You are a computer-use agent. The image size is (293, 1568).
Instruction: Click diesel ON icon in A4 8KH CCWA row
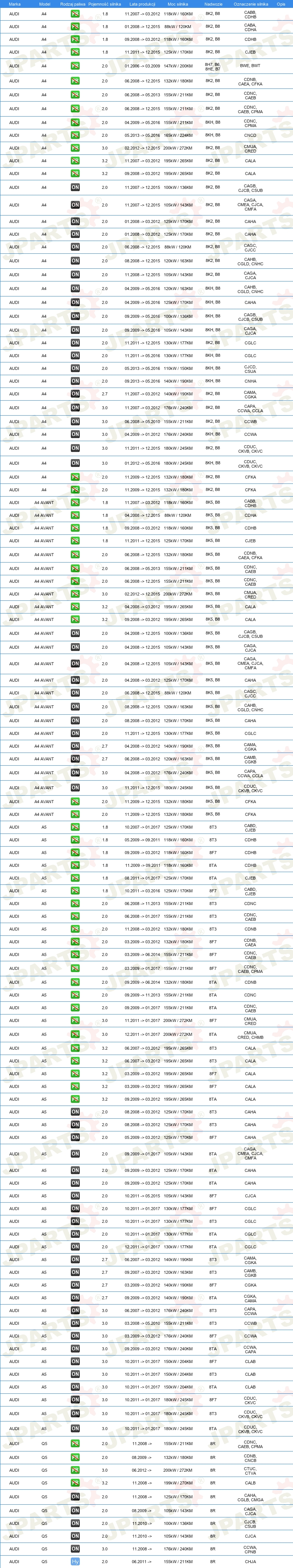click(x=75, y=435)
